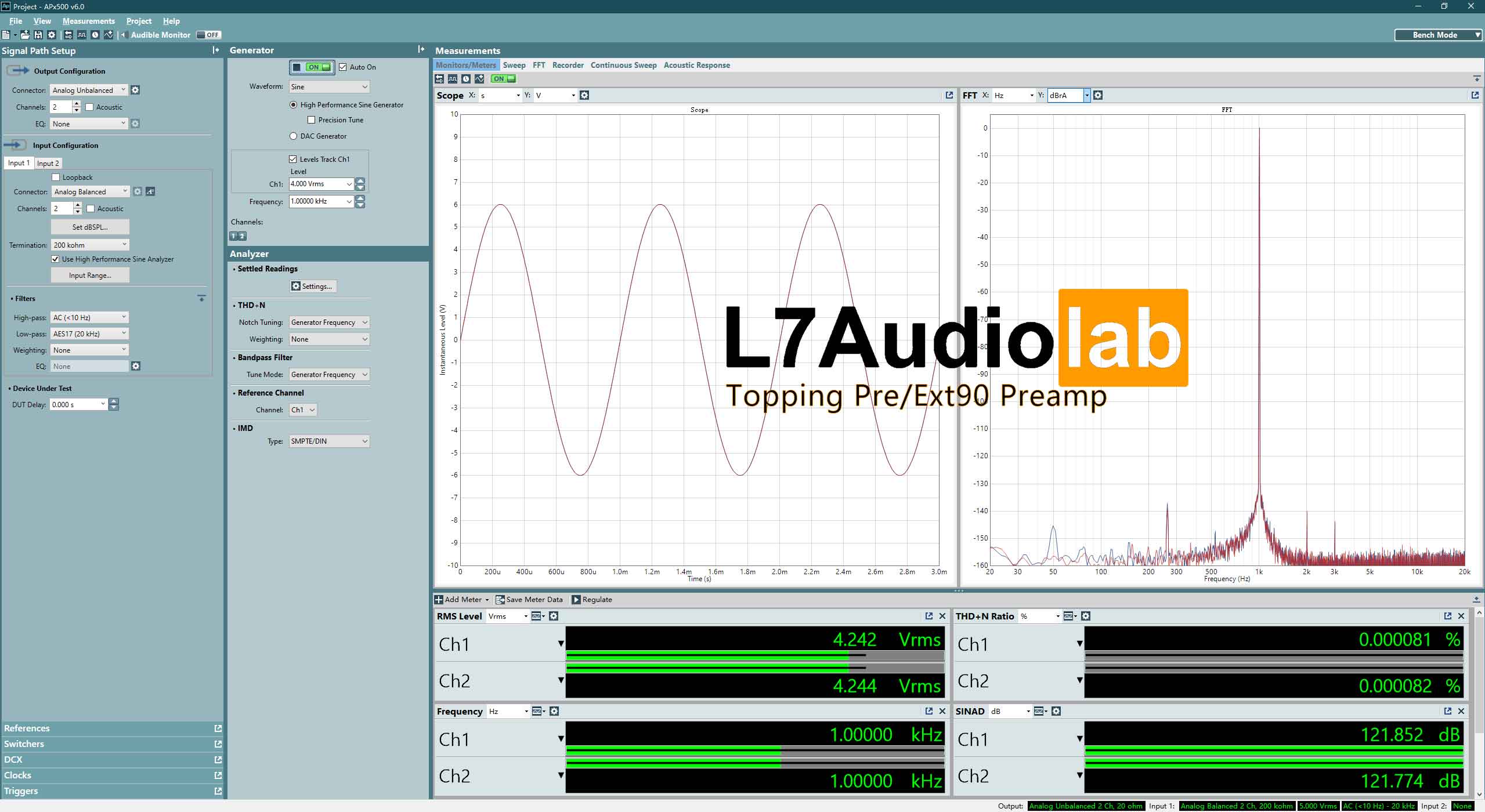Open the Output Connector Analog Unbalanced dropdown
This screenshot has height=812, width=1485.
[89, 90]
